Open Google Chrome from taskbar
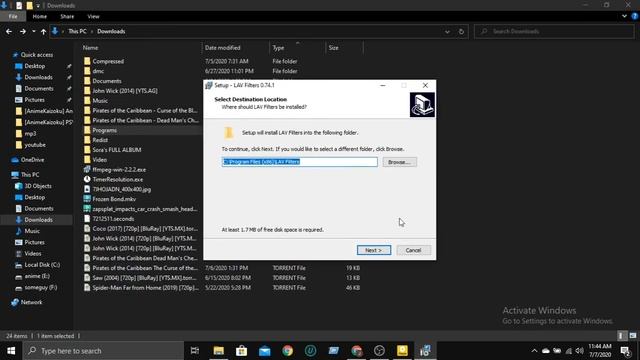640x360 pixels. point(287,351)
